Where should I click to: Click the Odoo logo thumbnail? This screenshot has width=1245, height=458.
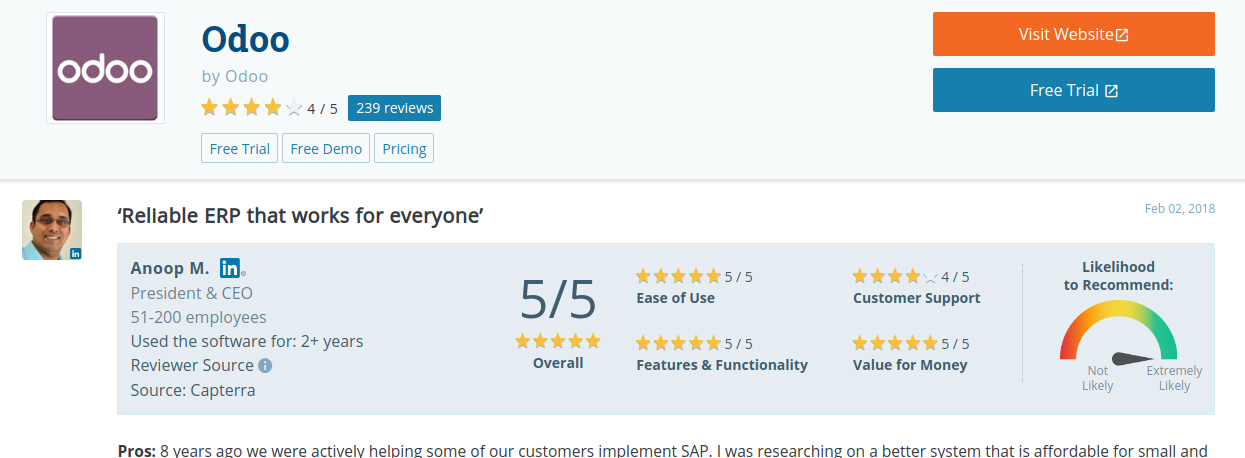(105, 69)
